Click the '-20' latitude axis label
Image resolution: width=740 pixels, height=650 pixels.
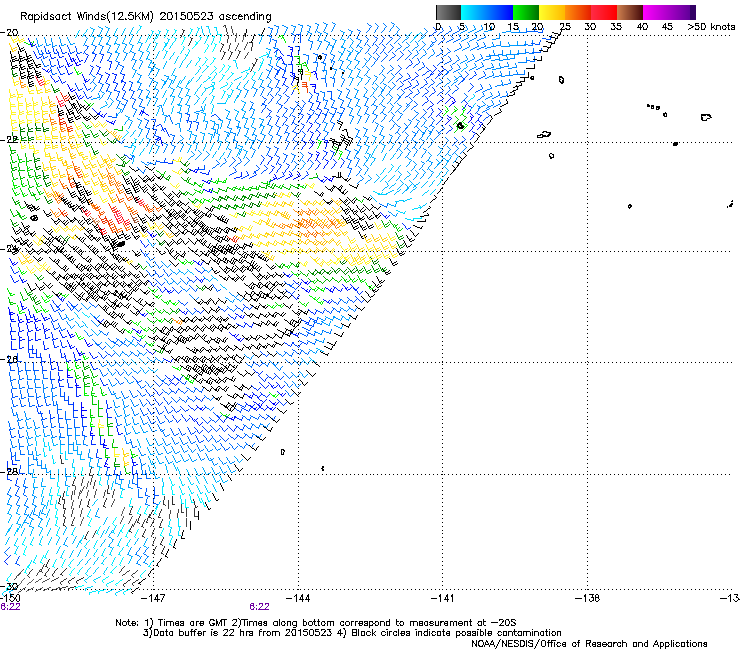click(x=9, y=33)
